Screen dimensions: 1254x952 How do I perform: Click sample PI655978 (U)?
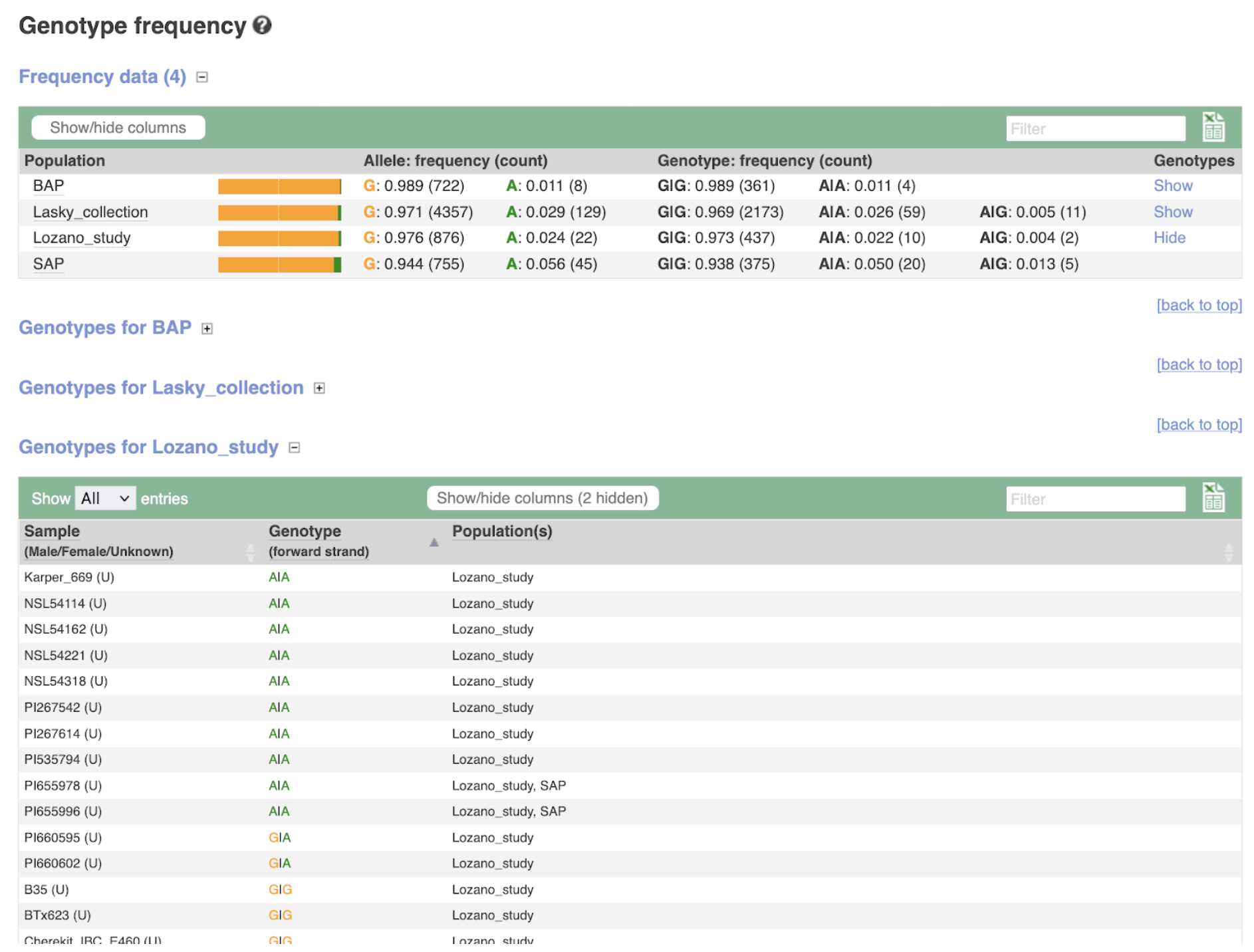coord(63,786)
